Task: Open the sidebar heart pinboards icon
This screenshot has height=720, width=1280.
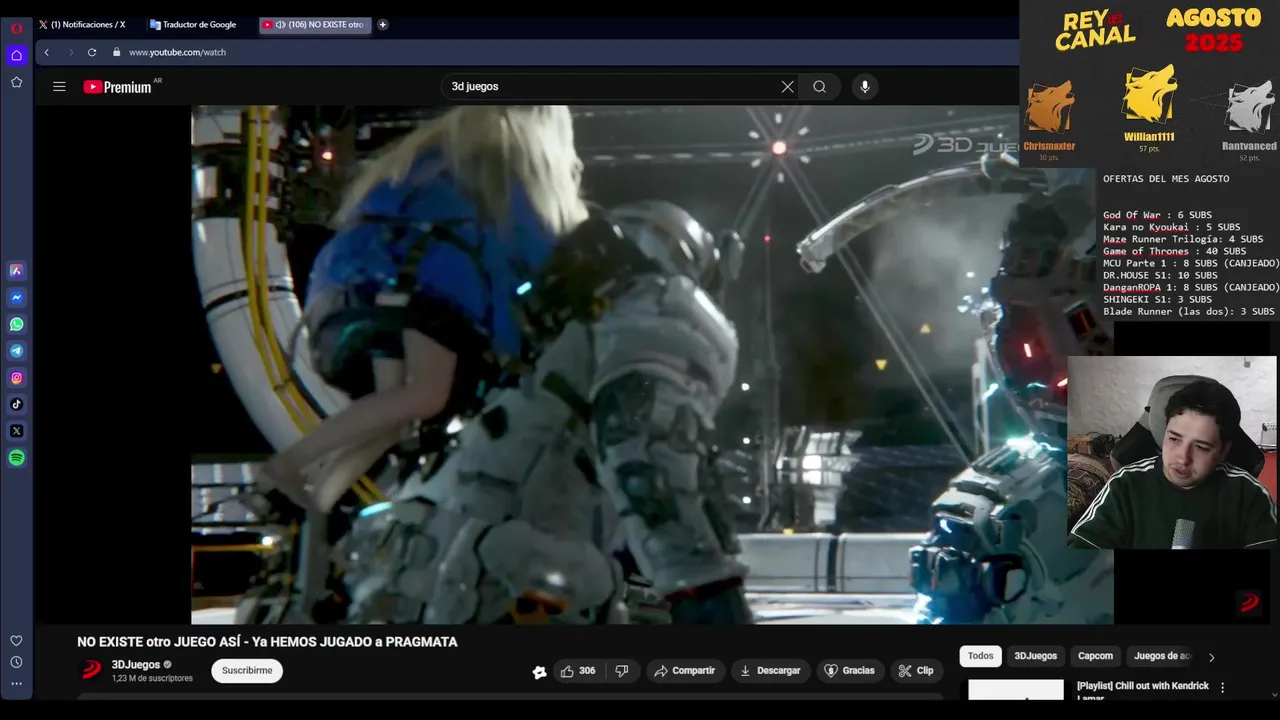Action: tap(16, 640)
